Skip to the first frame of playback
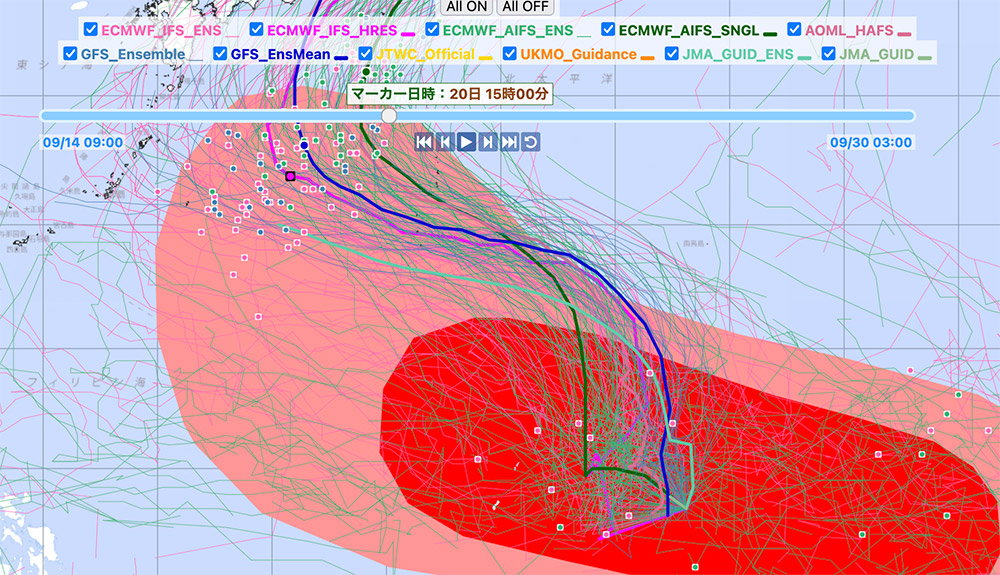The image size is (1000, 575). point(423,142)
